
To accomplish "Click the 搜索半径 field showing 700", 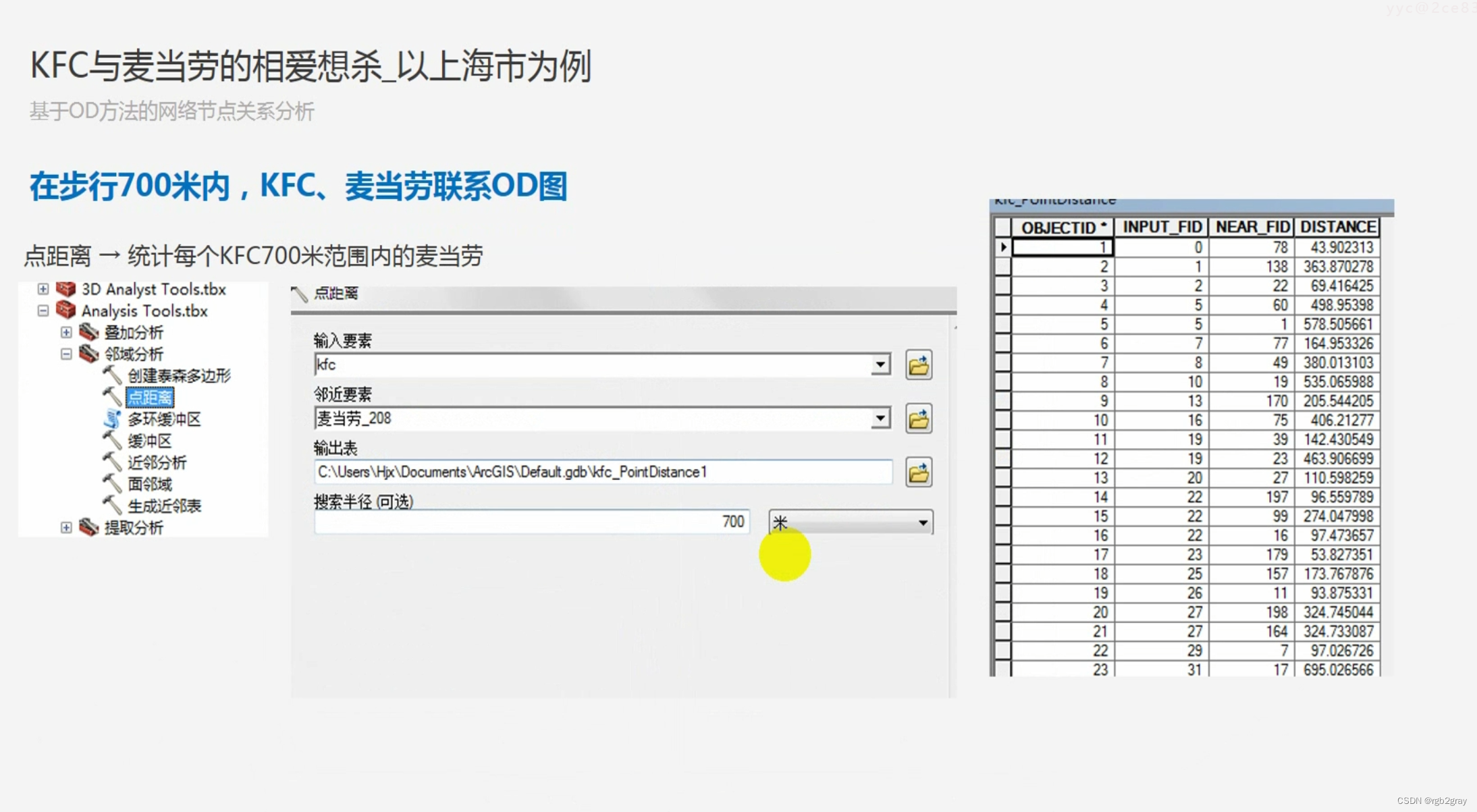I will click(532, 522).
